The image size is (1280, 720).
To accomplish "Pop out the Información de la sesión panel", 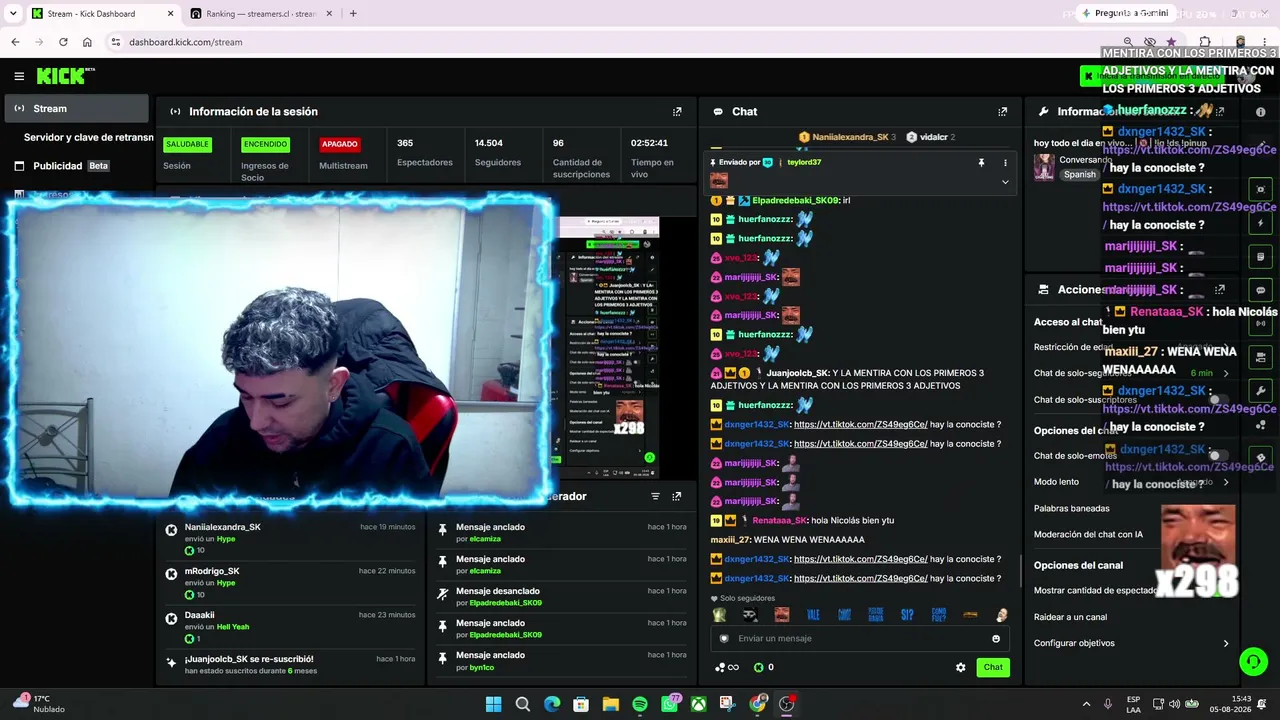I will tap(677, 112).
